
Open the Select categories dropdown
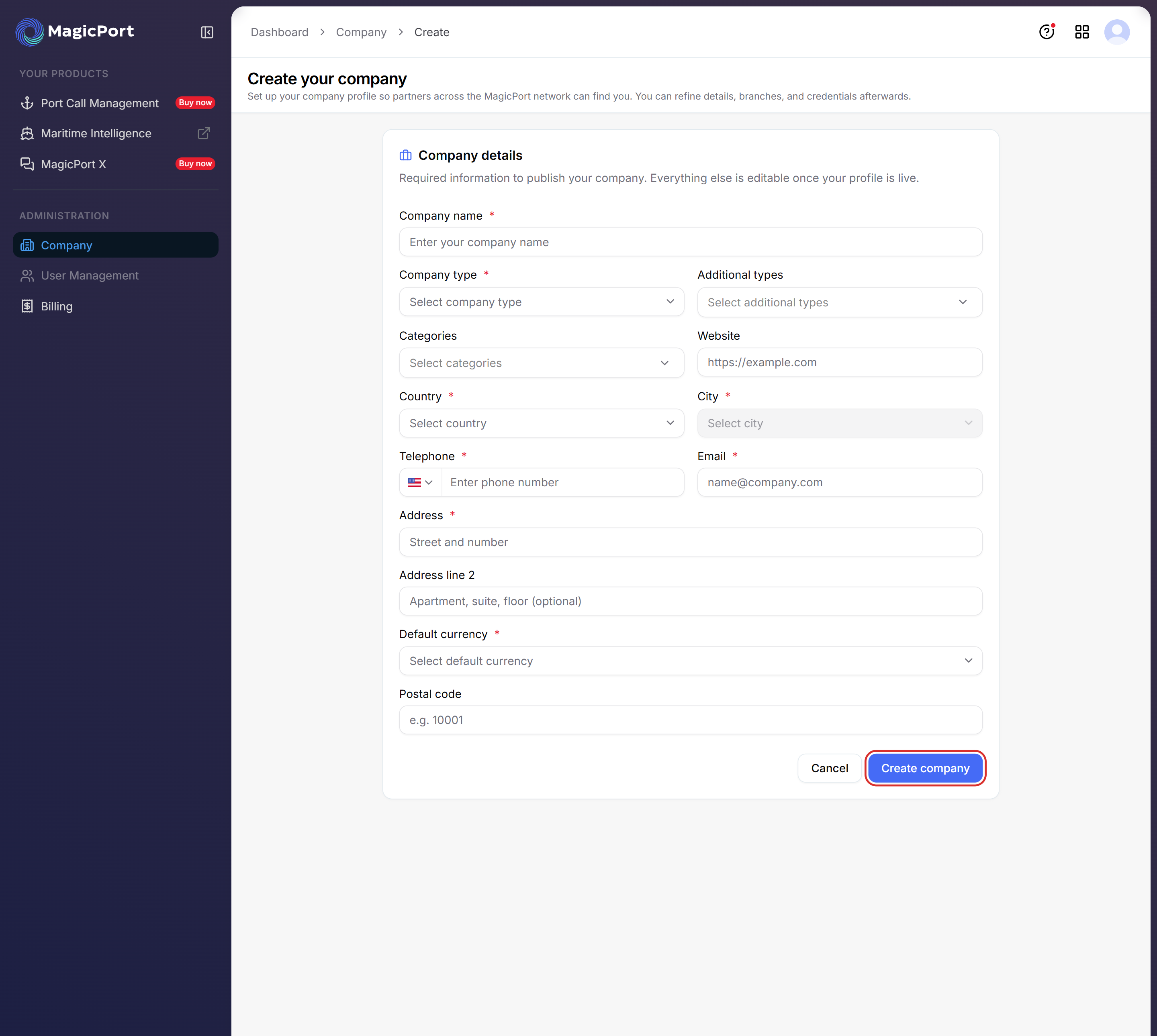[542, 363]
